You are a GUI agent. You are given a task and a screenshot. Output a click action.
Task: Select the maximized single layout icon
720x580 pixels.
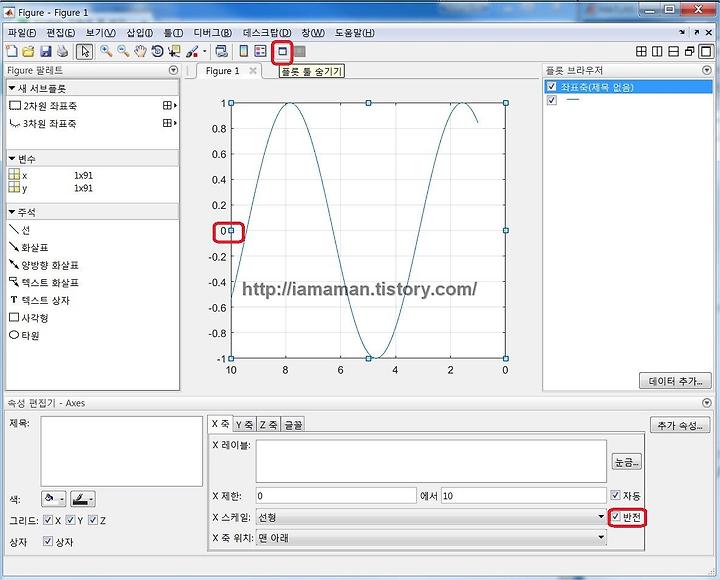[x=706, y=51]
